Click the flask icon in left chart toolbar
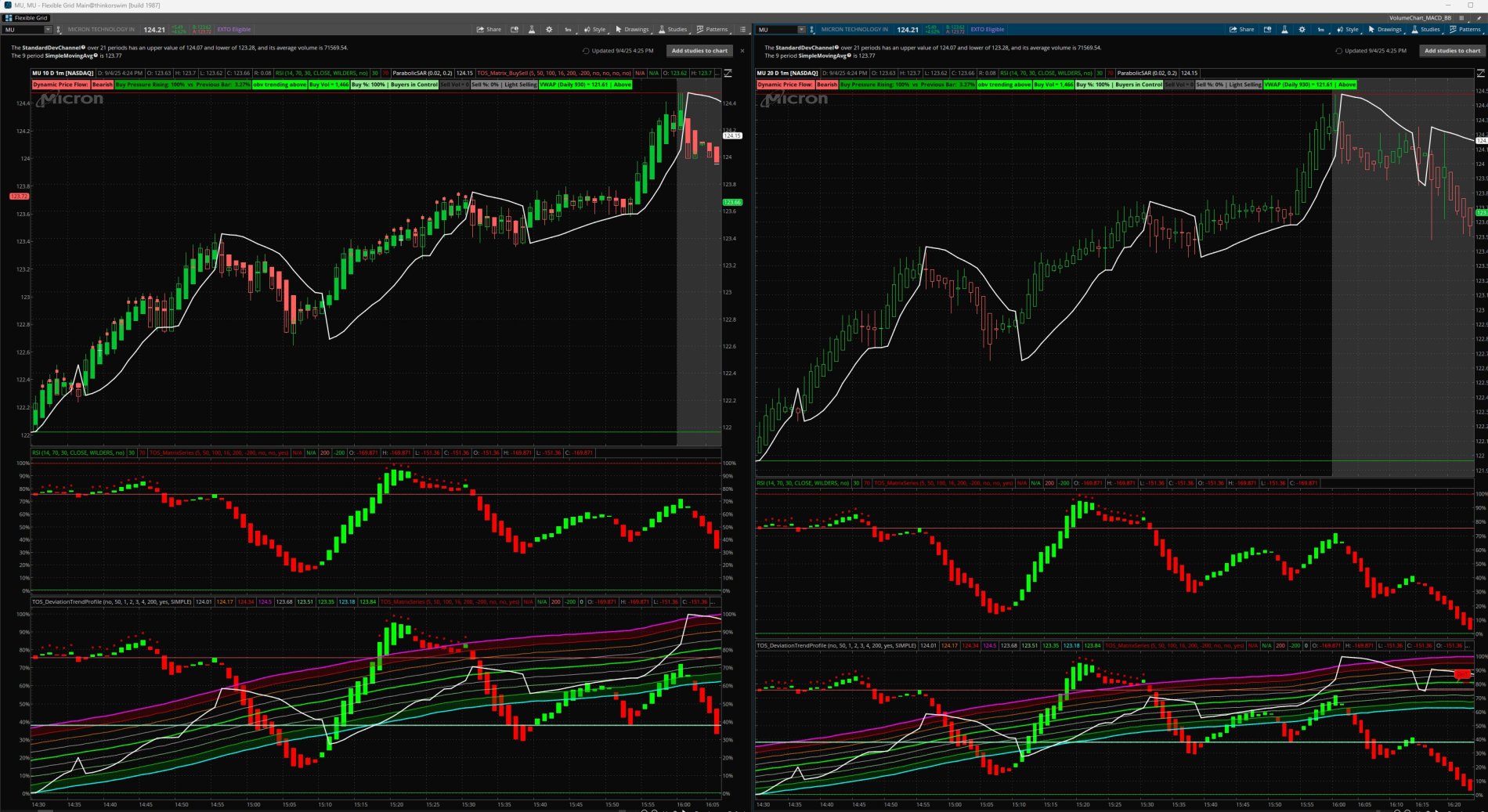The image size is (1488, 812). pos(532,30)
